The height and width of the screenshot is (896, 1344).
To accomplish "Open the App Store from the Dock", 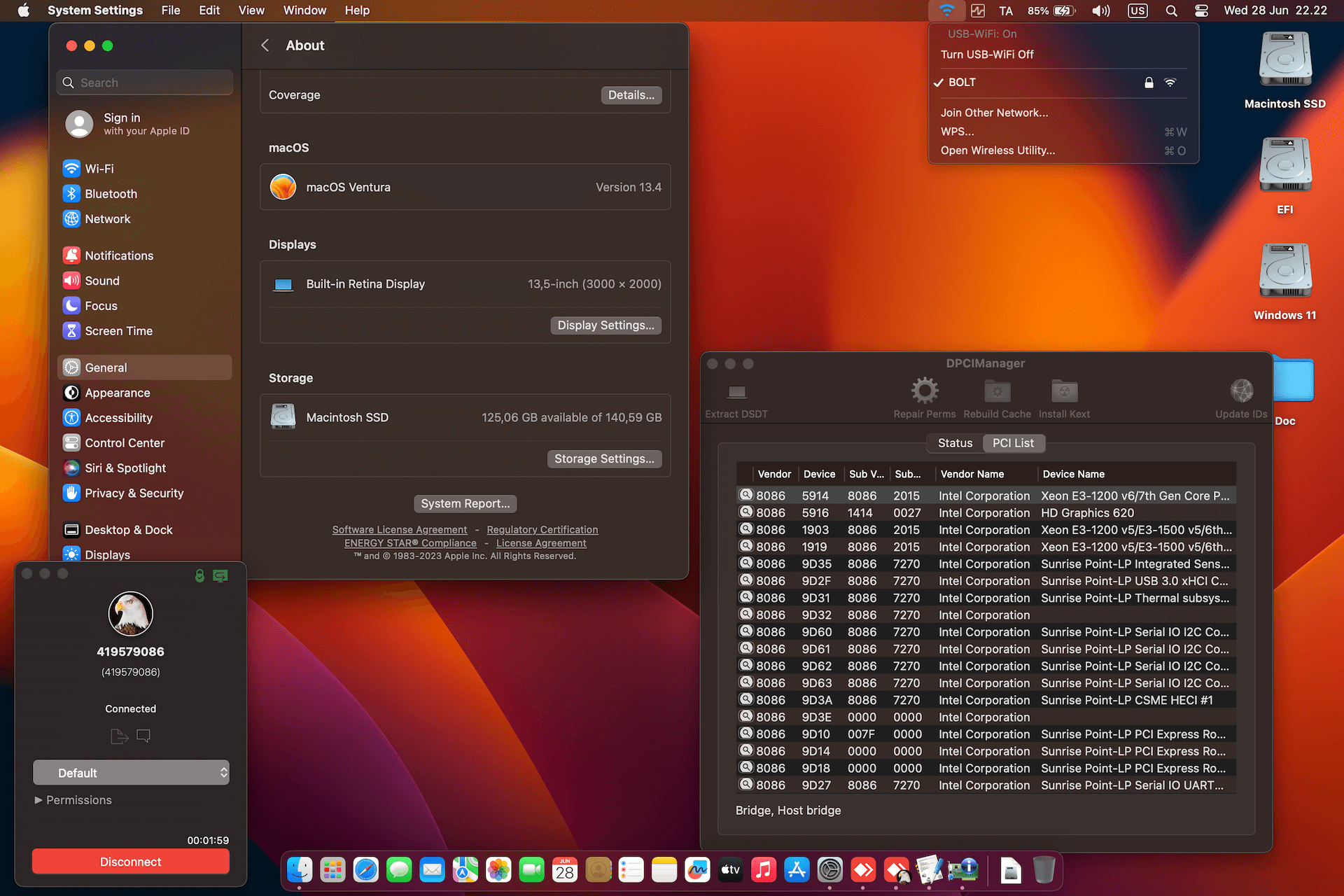I will 797,870.
